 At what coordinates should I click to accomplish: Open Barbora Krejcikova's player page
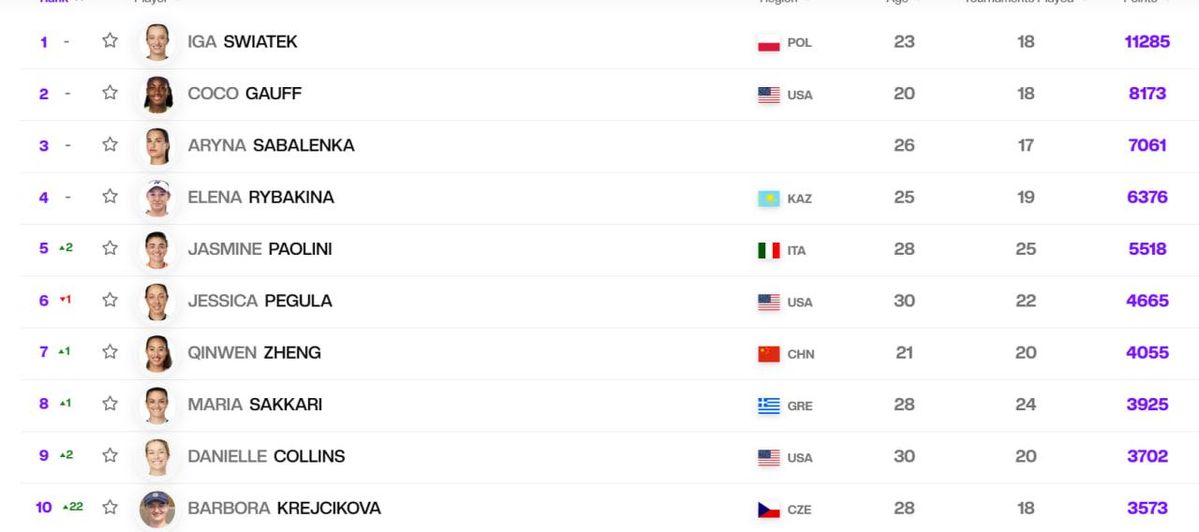(x=284, y=508)
